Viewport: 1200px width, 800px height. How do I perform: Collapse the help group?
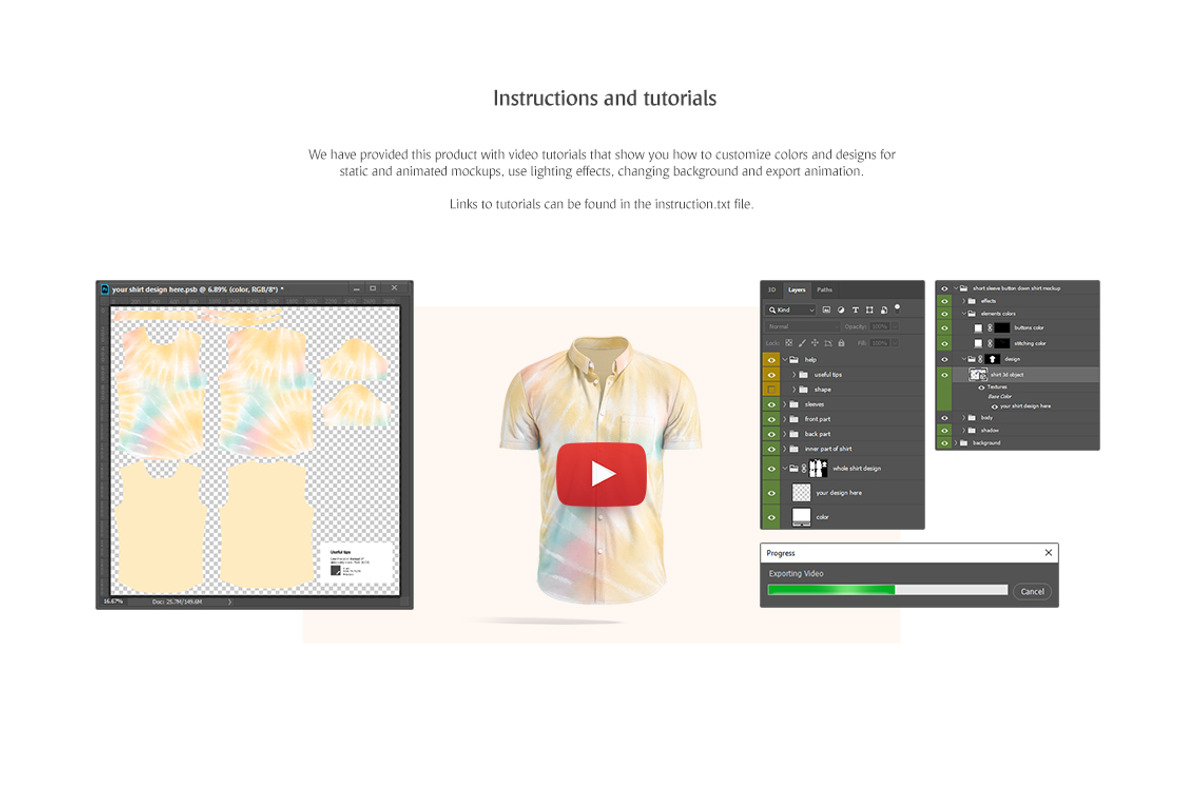pyautogui.click(x=785, y=360)
